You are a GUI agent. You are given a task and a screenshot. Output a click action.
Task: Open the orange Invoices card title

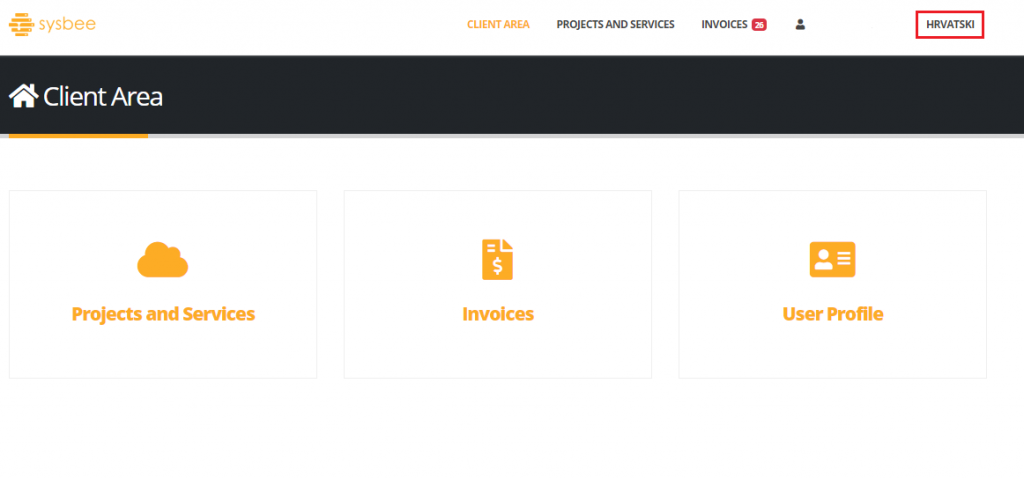(497, 314)
